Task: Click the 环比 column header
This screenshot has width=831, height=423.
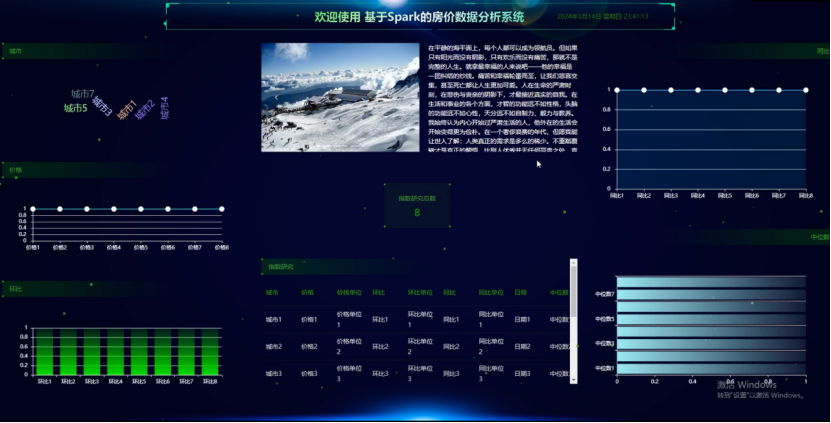Action: click(x=378, y=293)
